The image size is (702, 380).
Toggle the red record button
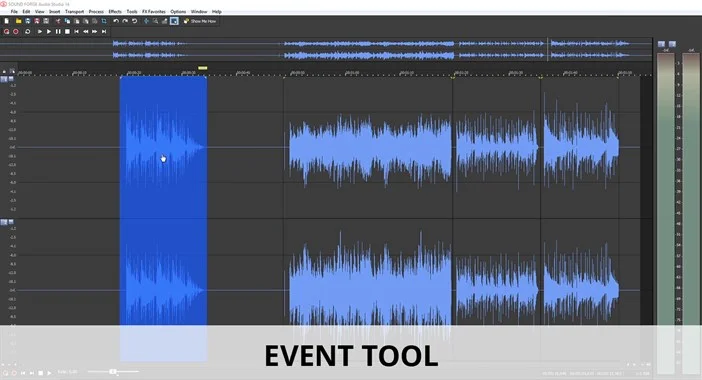(16, 32)
